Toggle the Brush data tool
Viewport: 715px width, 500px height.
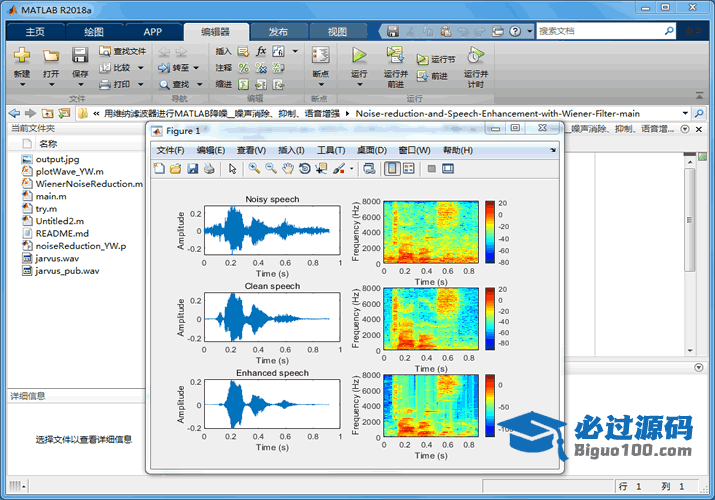pos(339,169)
